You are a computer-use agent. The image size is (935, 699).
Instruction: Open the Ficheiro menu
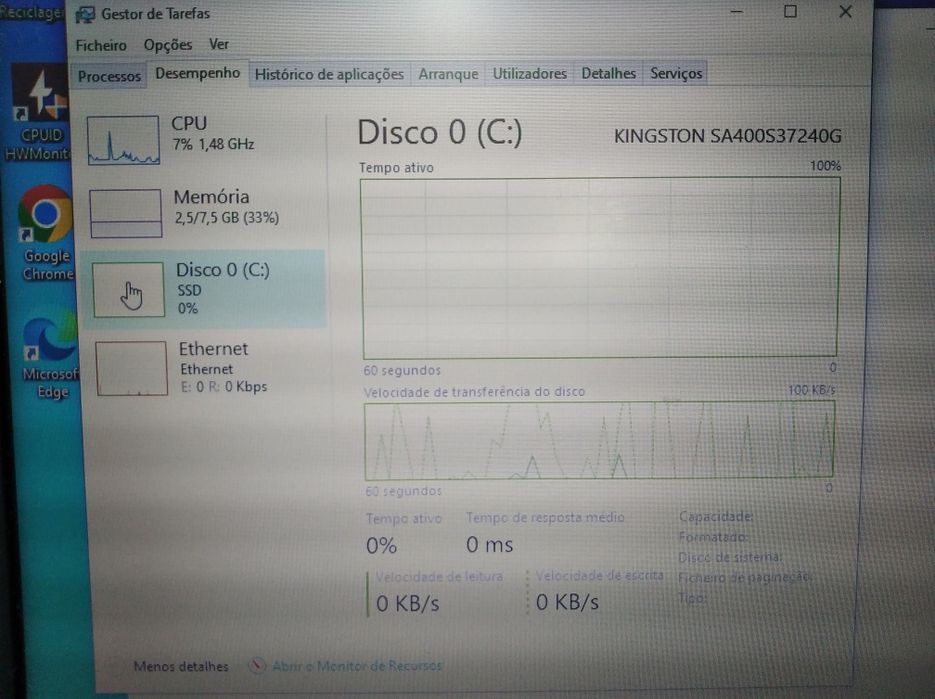point(101,45)
